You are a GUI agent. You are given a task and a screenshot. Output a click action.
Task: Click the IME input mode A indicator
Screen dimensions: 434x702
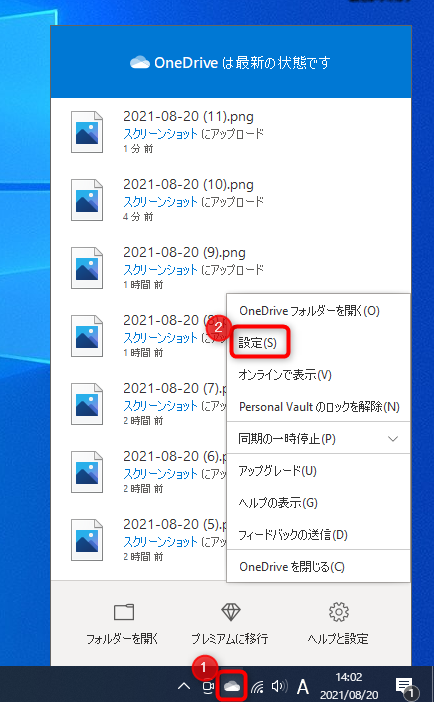[x=303, y=686]
